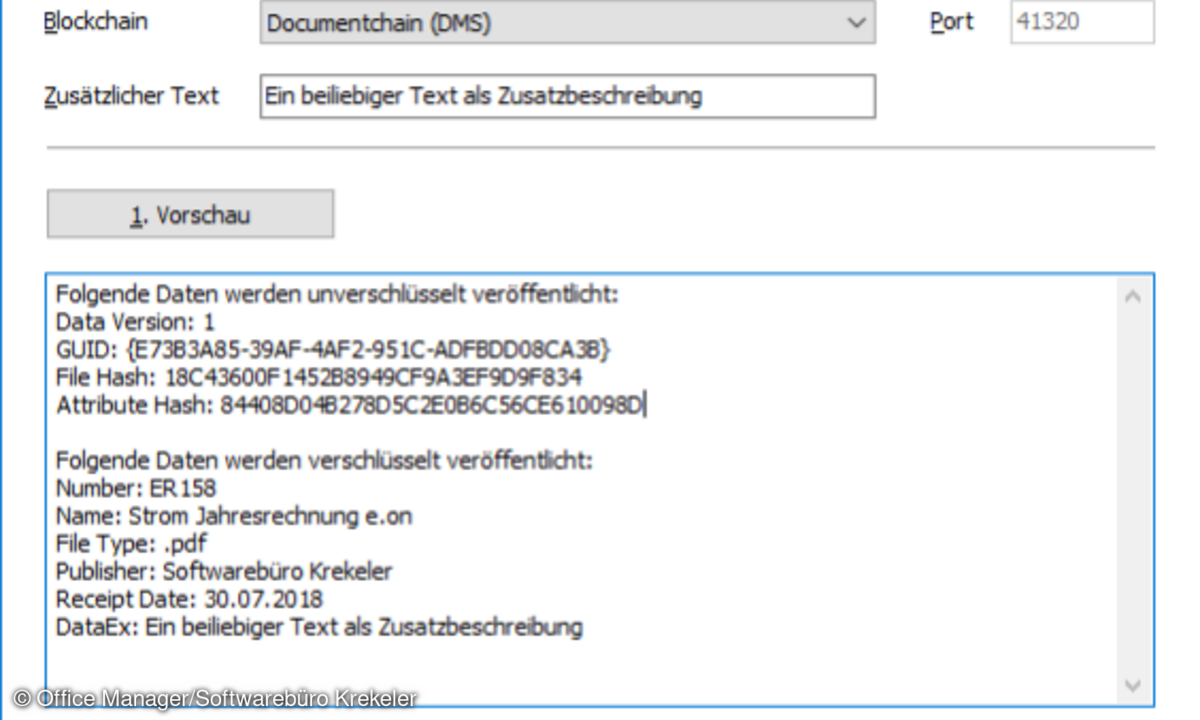Click the scroll up arrow of preview box
The width and height of the screenshot is (1200, 720).
(x=1133, y=297)
